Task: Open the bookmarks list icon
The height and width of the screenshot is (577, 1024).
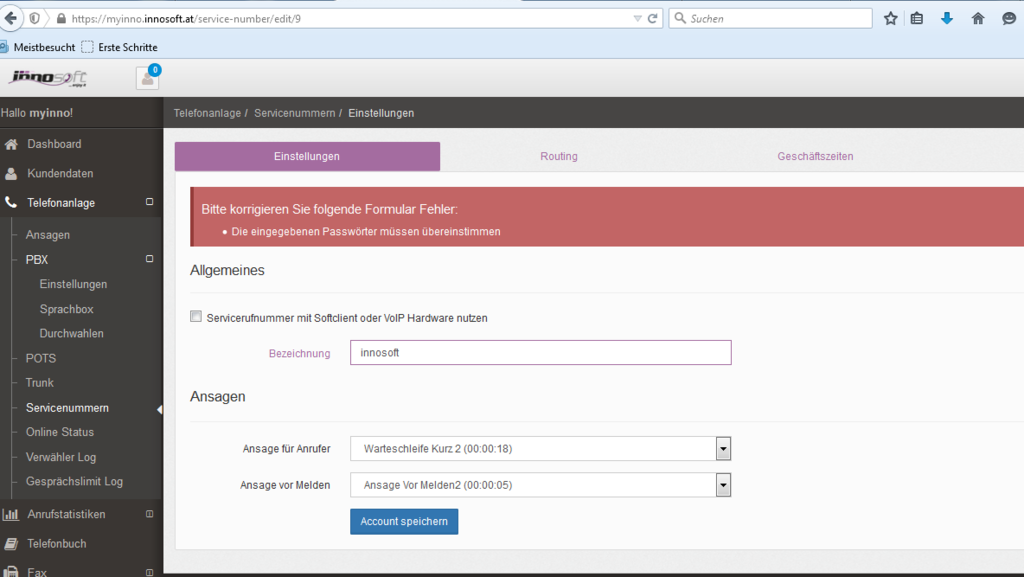Action: pos(917,18)
